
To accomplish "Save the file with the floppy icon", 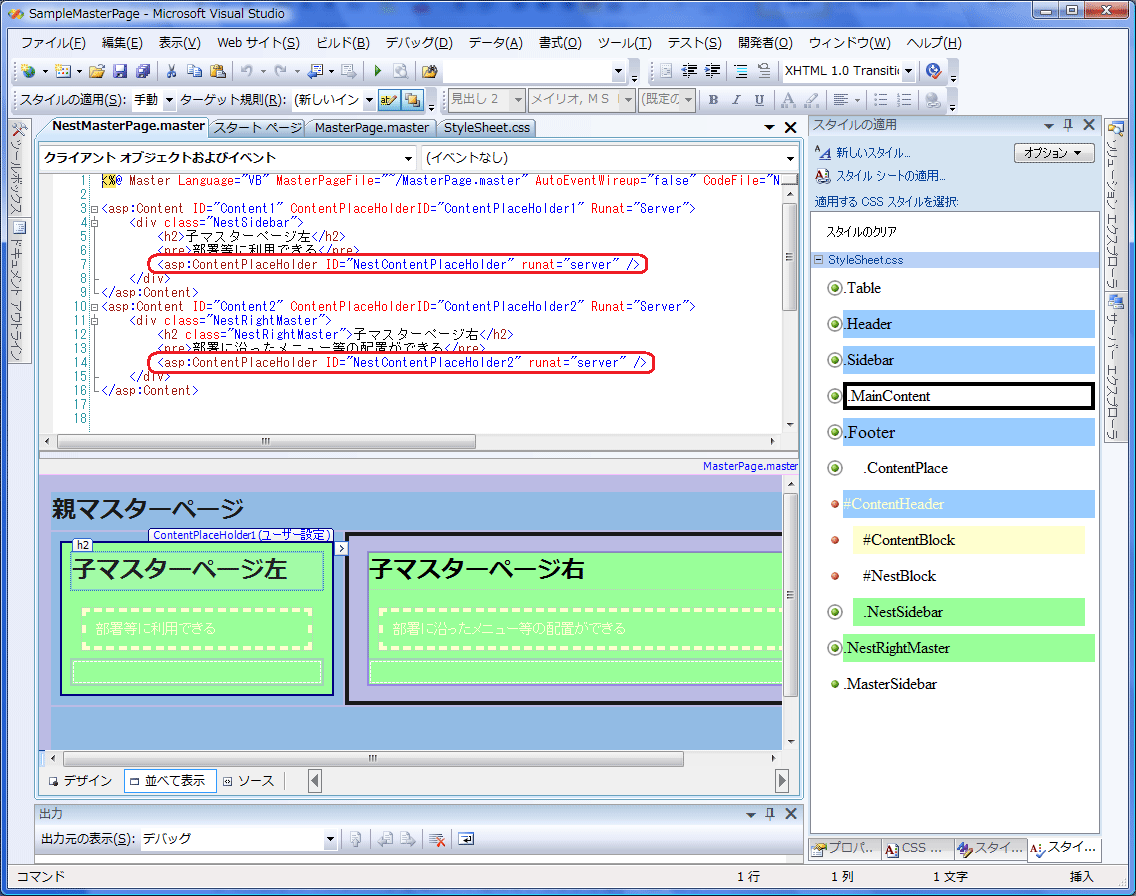I will click(120, 71).
